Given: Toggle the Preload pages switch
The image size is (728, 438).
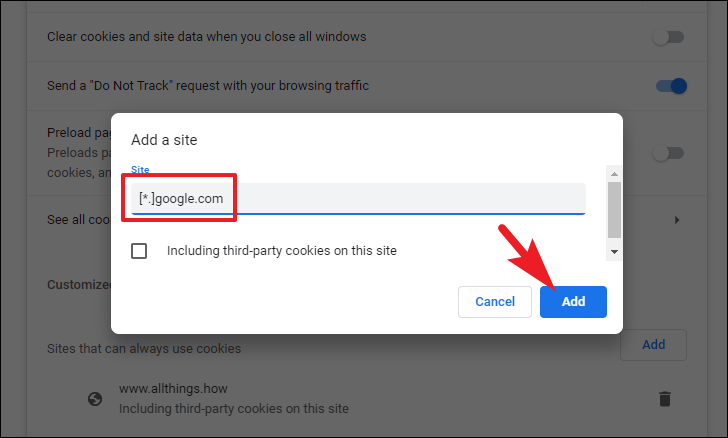Looking at the screenshot, I should click(669, 153).
